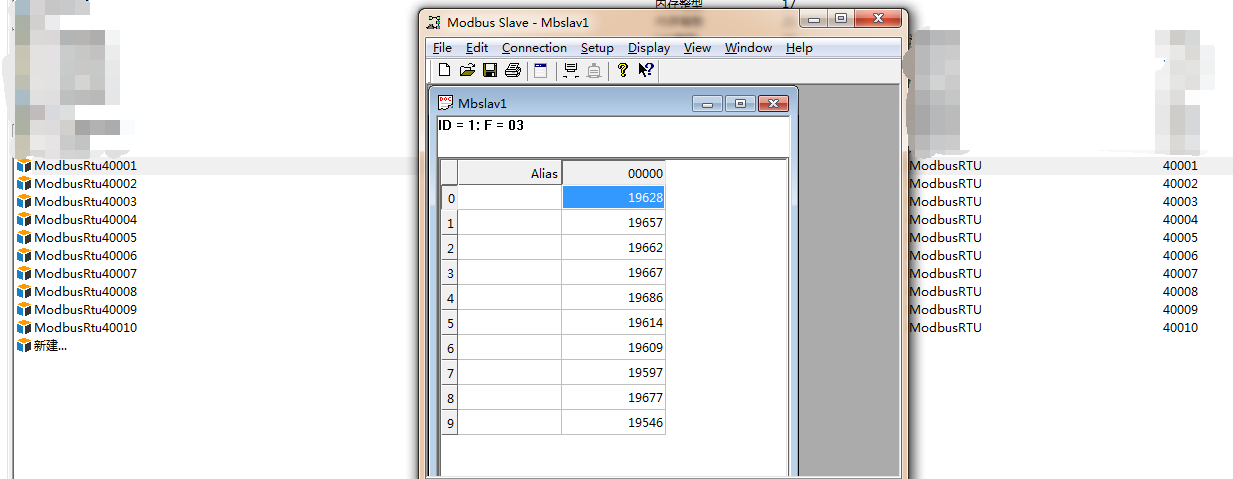This screenshot has width=1233, height=479.
Task: Click the Mbslav1 document icon
Action: pos(446,102)
